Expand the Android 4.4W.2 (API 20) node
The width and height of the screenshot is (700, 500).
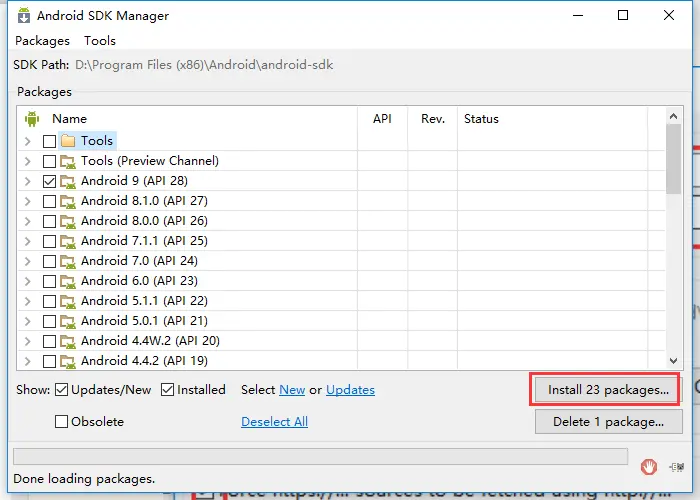pos(28,342)
